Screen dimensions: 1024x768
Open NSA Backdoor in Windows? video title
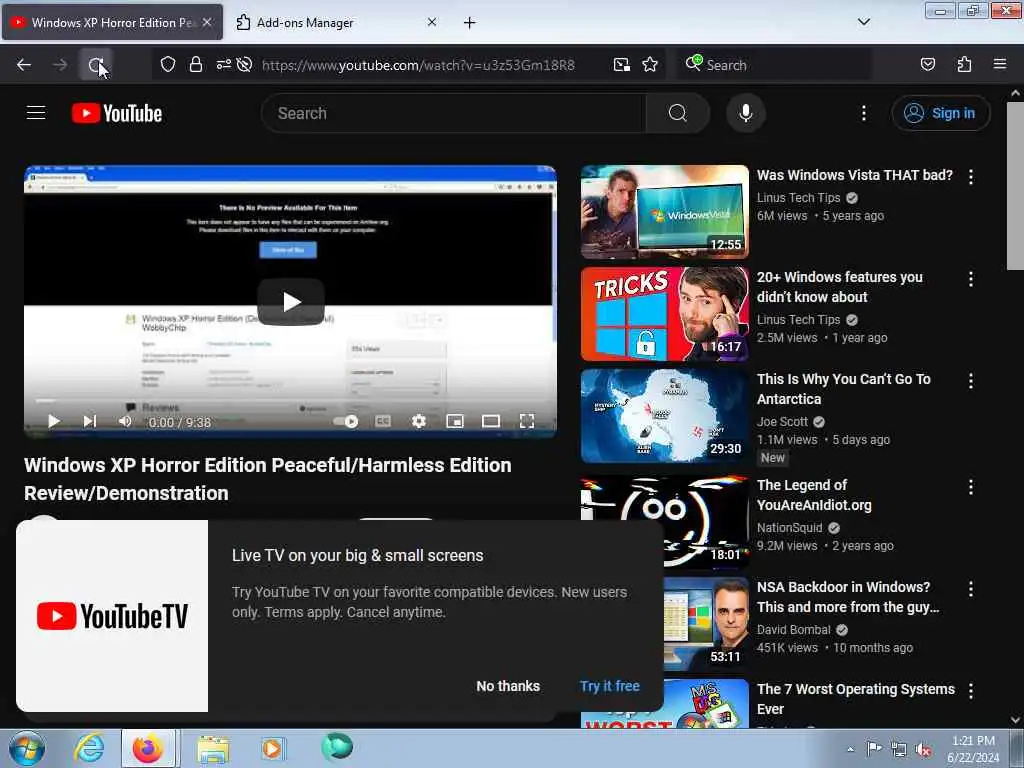(848, 597)
